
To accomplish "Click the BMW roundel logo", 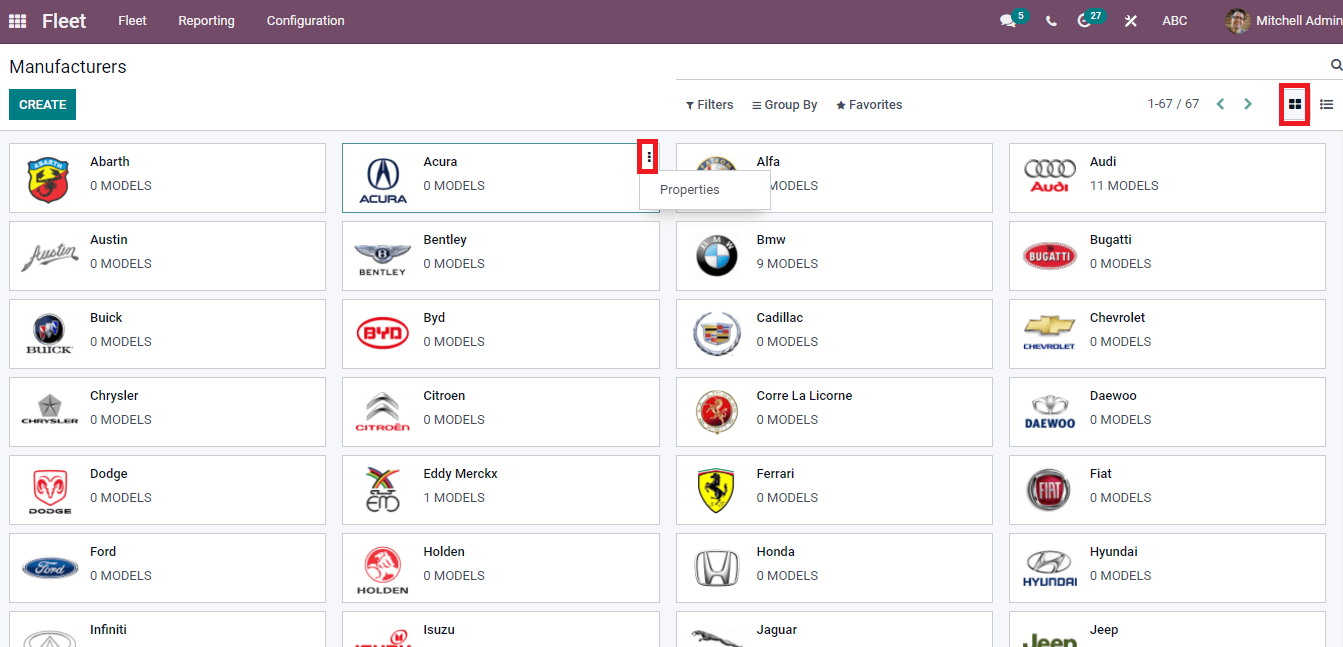I will [x=717, y=257].
